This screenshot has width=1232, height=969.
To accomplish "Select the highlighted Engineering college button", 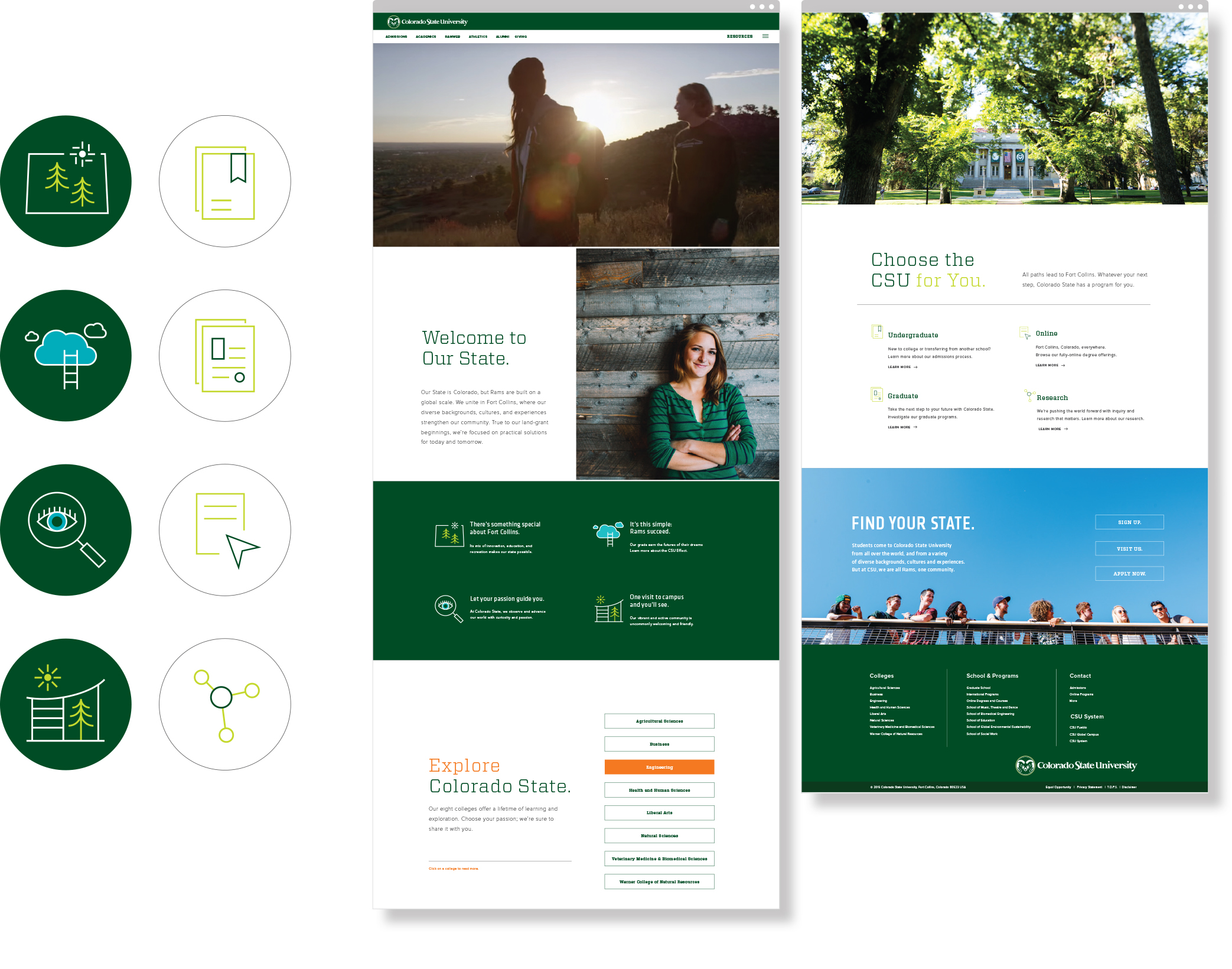I will coord(659,767).
